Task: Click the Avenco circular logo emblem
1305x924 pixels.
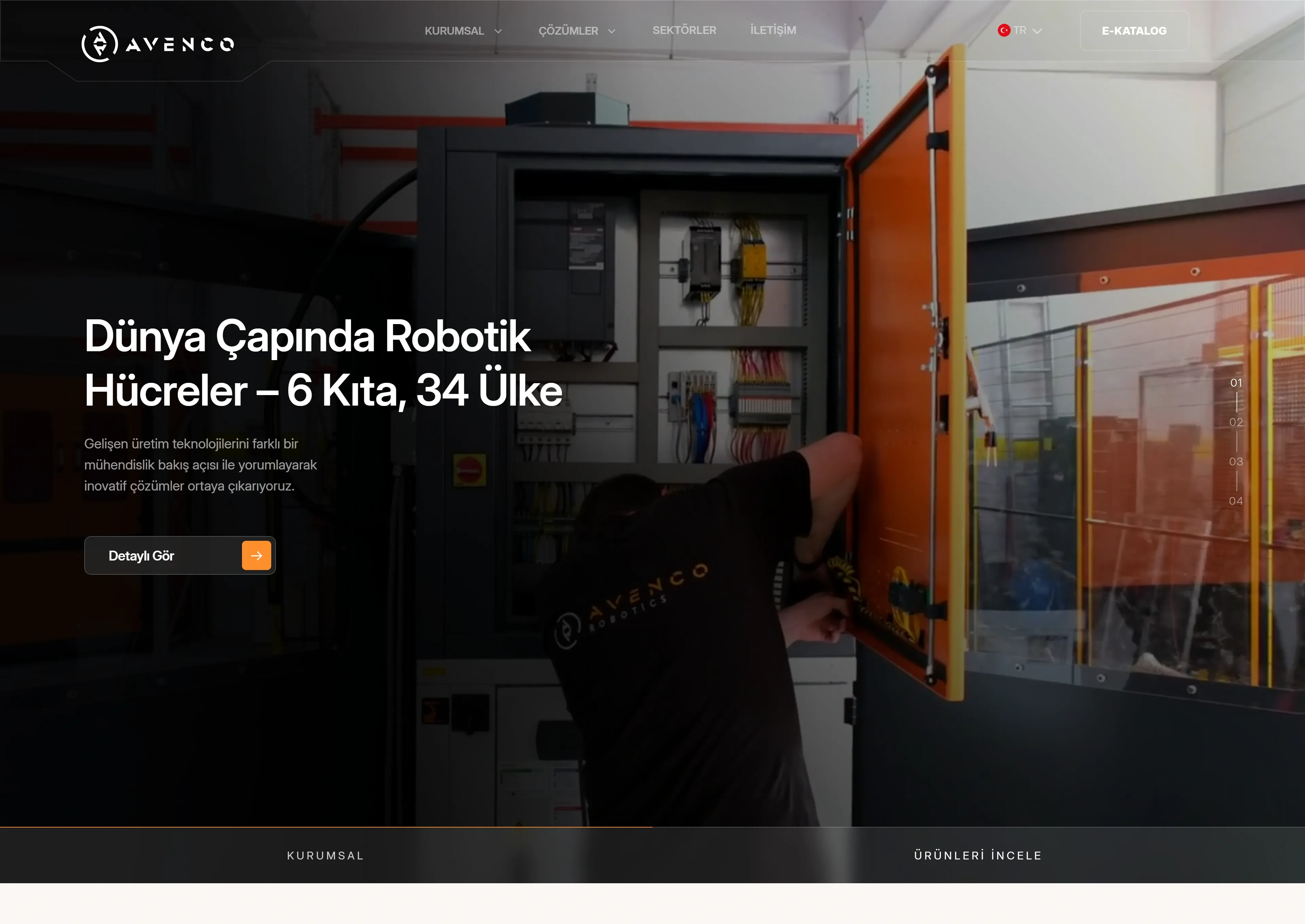Action: 100,44
